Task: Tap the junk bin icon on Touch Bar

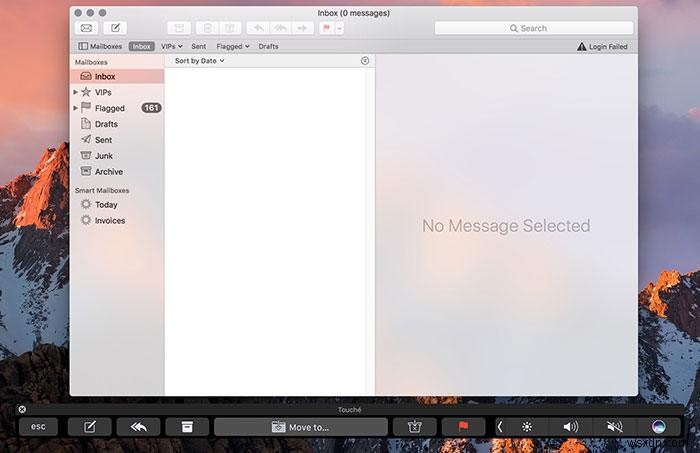Action: [x=414, y=427]
